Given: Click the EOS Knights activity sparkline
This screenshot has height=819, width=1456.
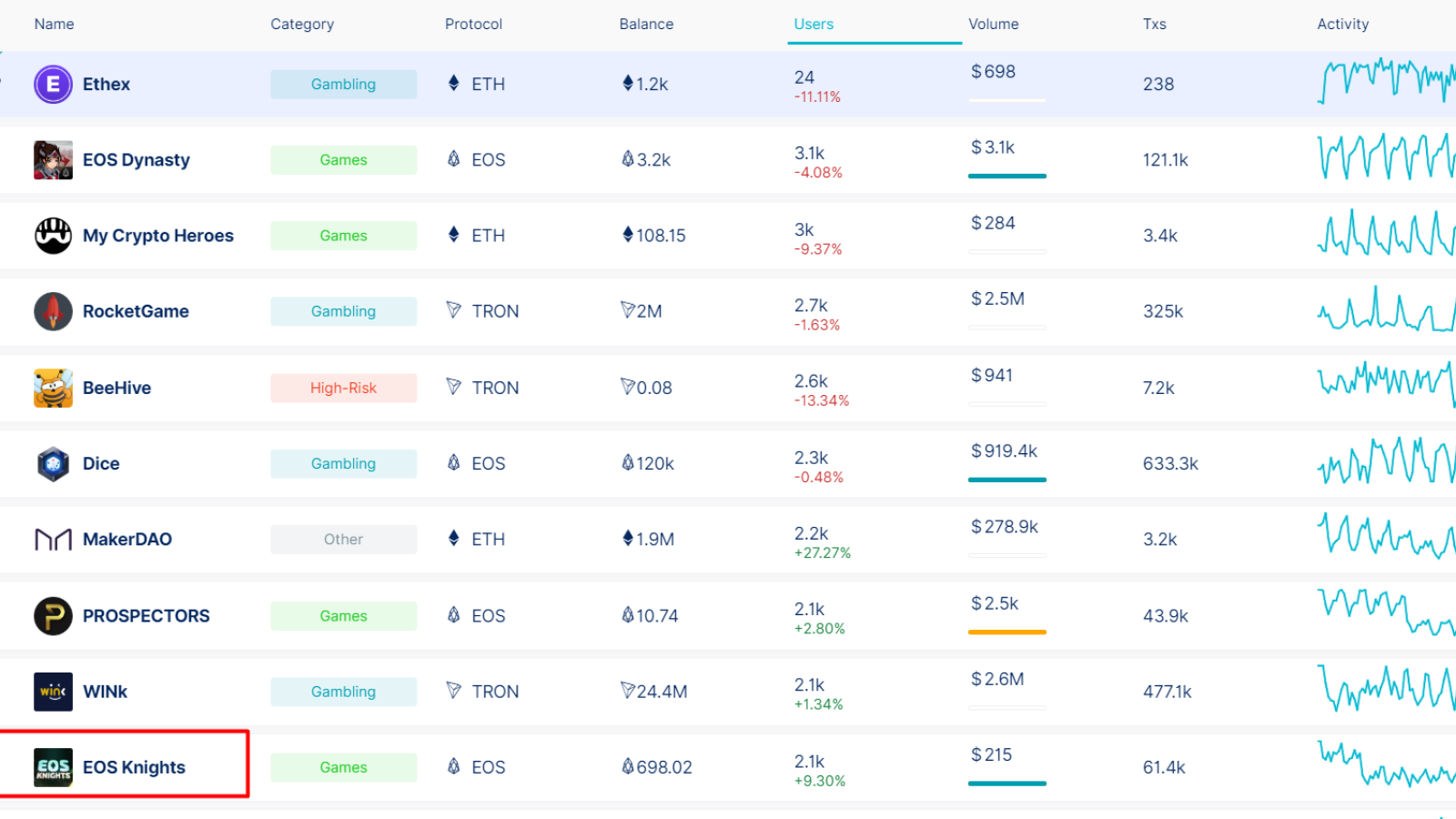Looking at the screenshot, I should tap(1386, 764).
